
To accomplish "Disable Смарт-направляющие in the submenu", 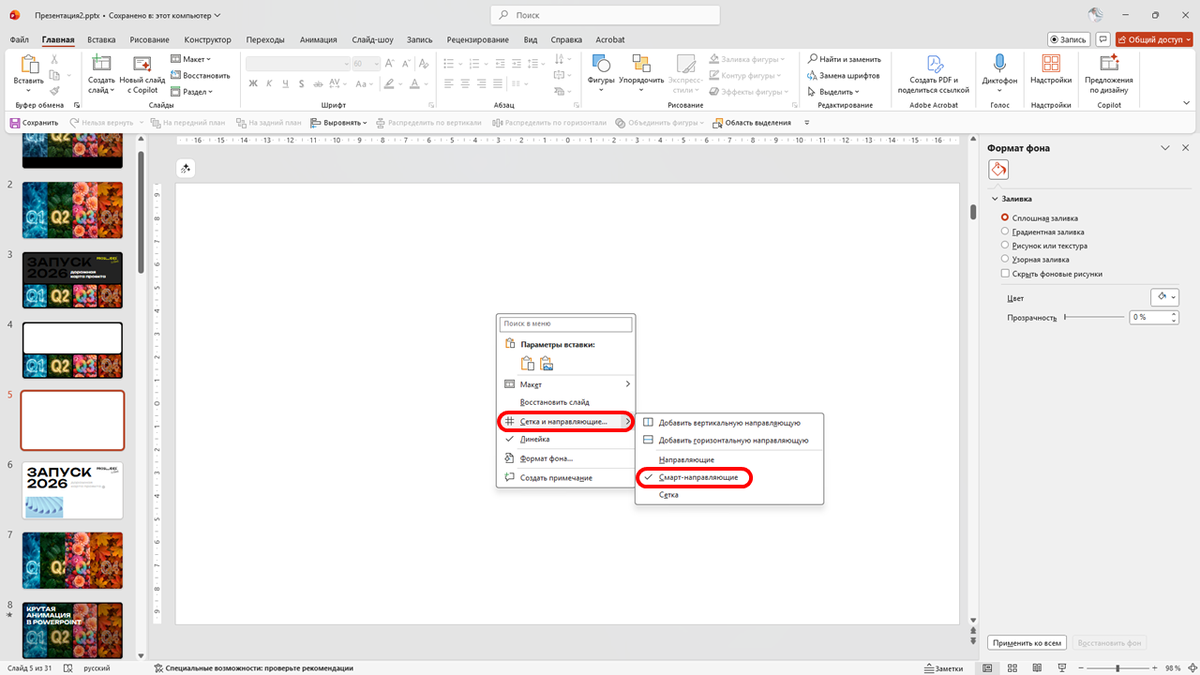I will [x=700, y=477].
